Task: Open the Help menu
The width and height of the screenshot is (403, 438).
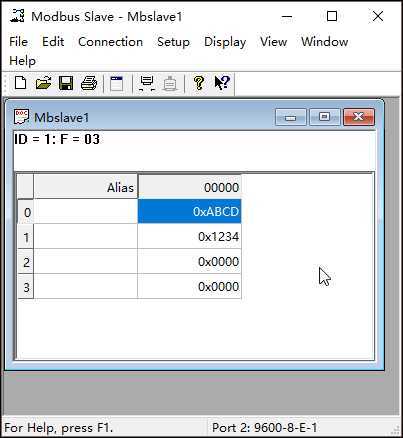Action: (x=22, y=61)
